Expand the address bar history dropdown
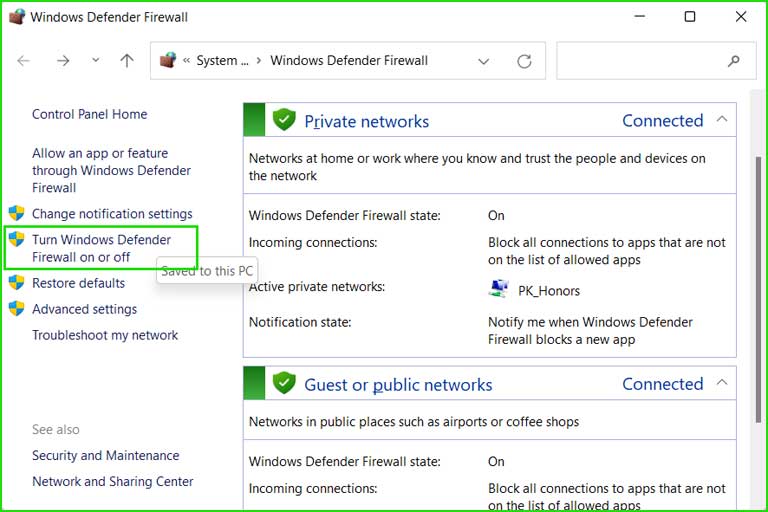 coord(483,61)
